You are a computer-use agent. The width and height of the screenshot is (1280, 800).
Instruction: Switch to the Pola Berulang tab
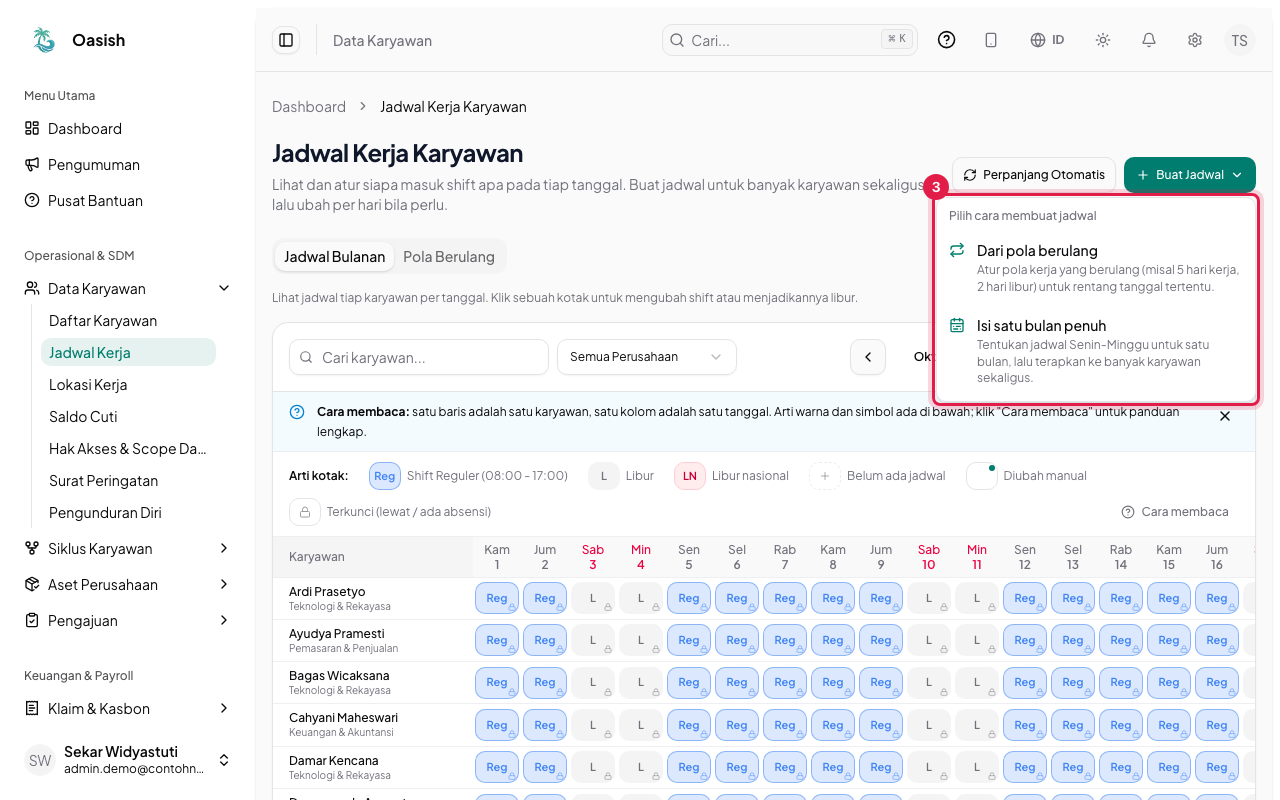tap(449, 257)
